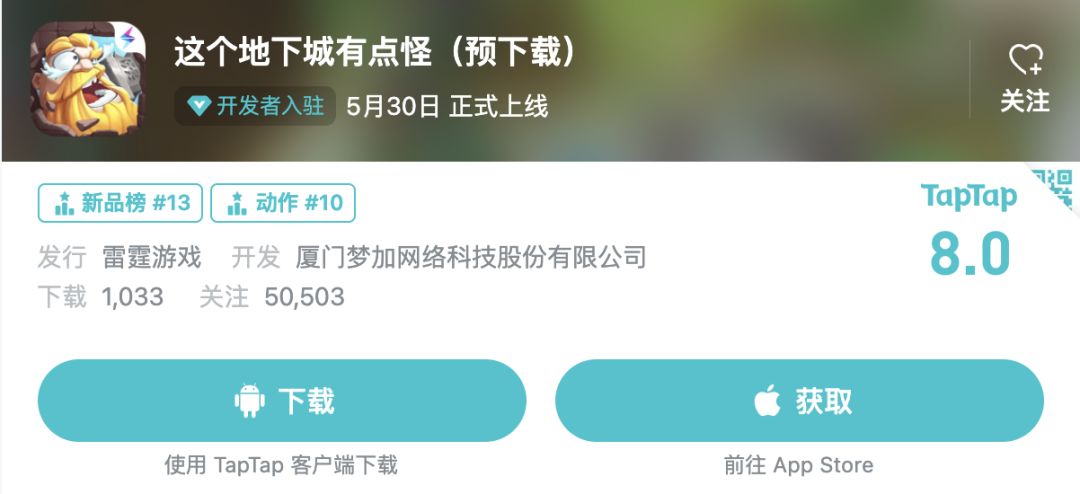The width and height of the screenshot is (1080, 494).
Task: Click the 8.0 rating score
Action: point(970,254)
